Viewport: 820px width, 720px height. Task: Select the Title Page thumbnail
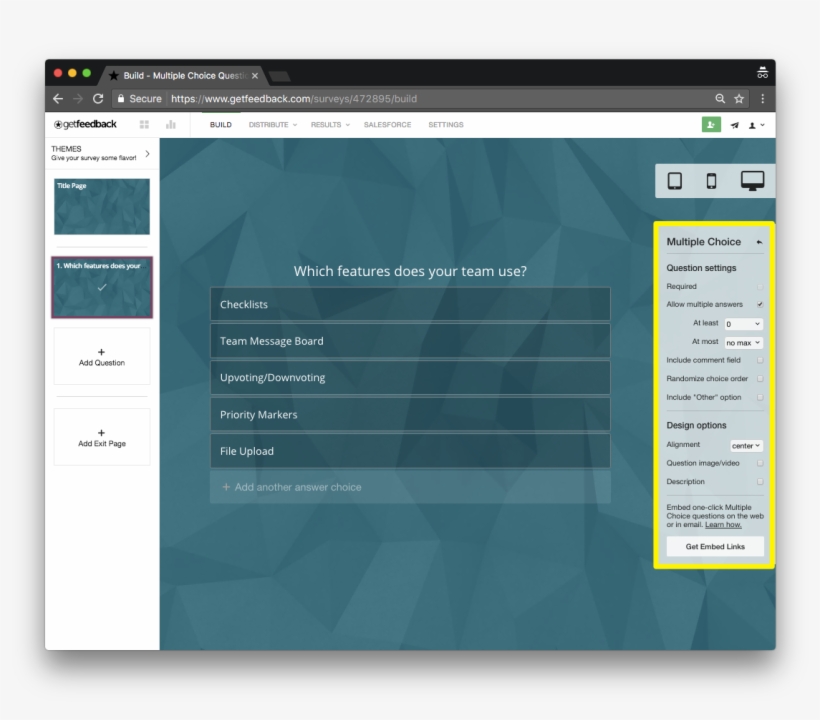[x=102, y=207]
